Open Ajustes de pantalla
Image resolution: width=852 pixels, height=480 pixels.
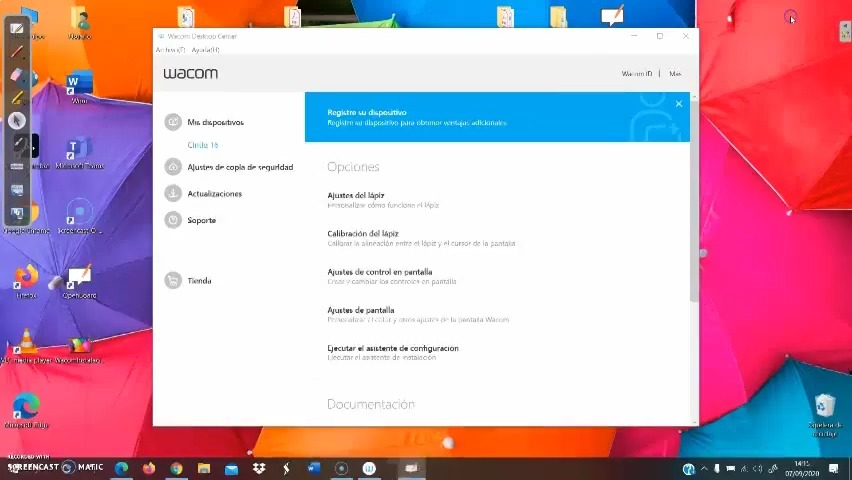click(x=360, y=310)
